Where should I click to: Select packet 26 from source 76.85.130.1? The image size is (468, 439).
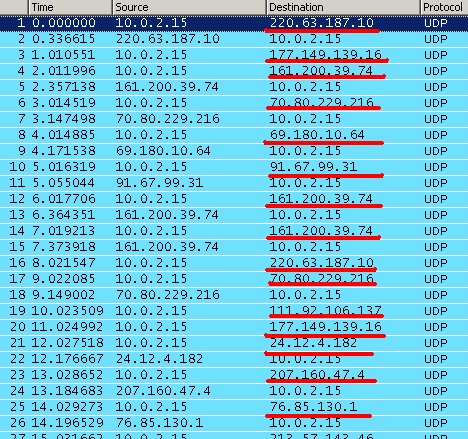coord(234,423)
